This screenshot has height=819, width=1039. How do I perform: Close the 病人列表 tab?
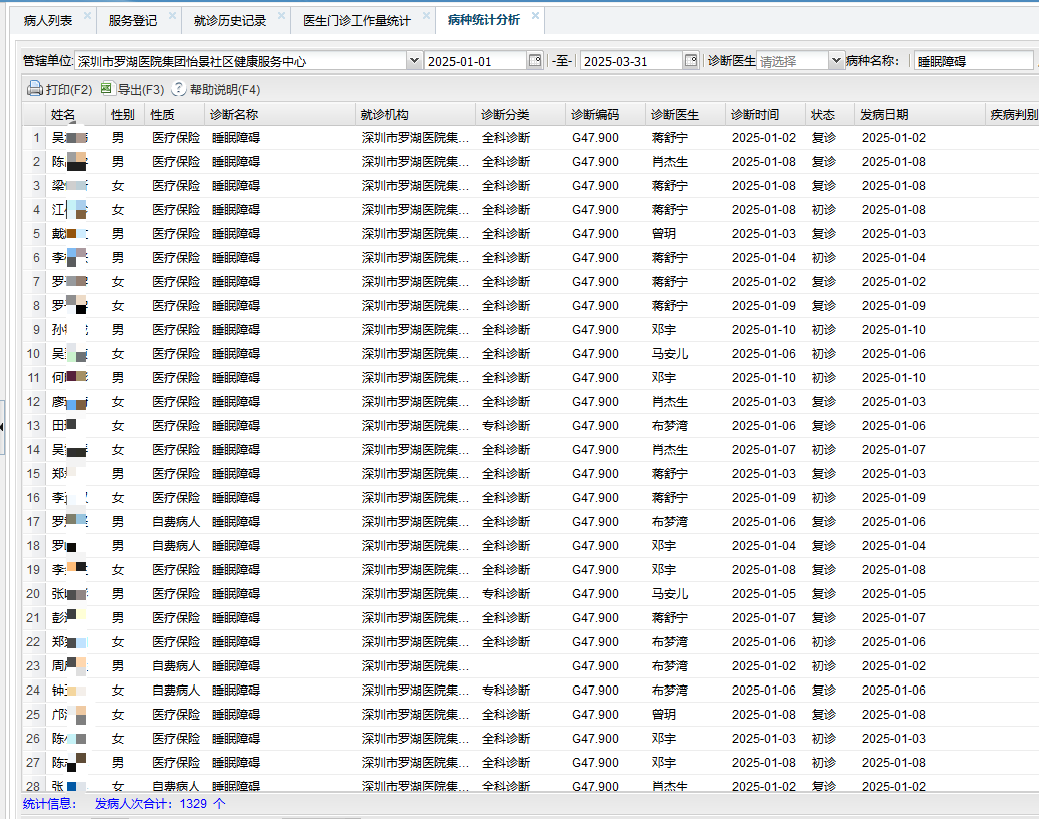click(x=88, y=17)
